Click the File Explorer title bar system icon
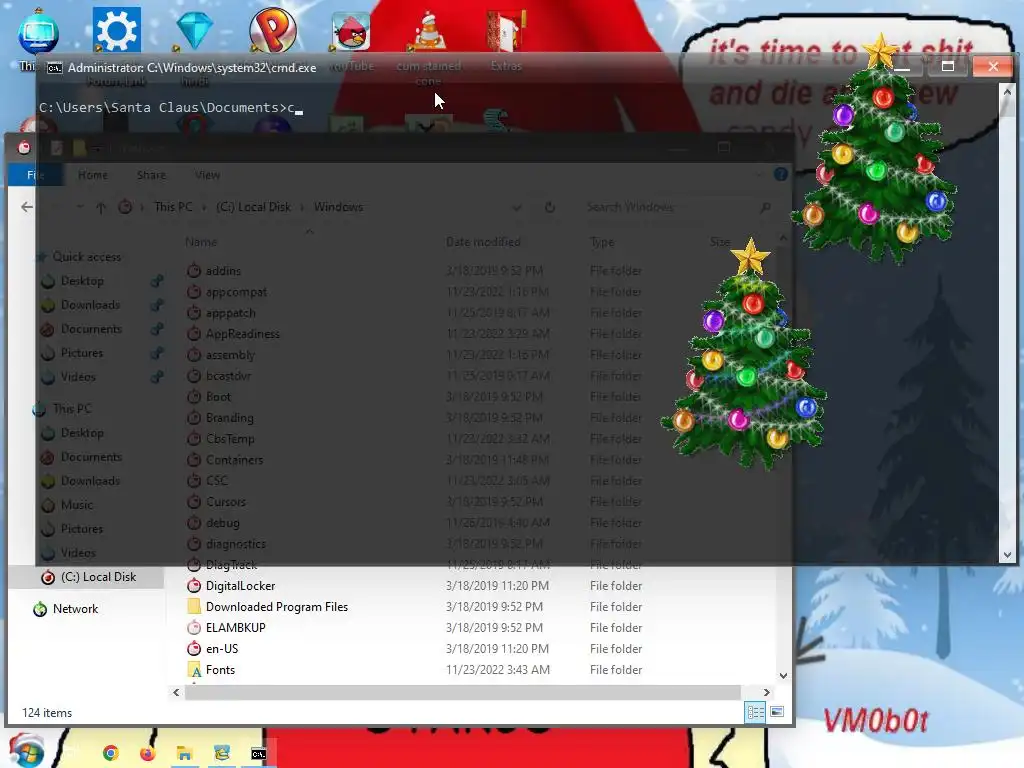This screenshot has height=768, width=1024. [x=24, y=148]
